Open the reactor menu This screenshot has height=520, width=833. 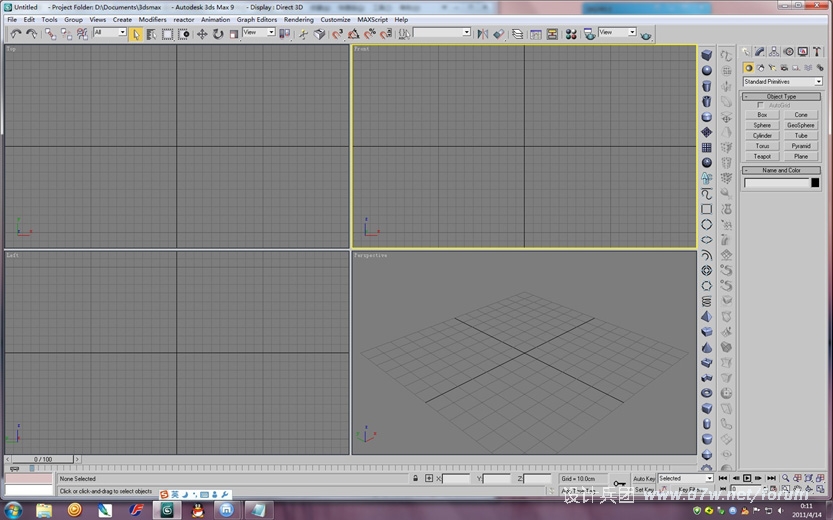(x=184, y=19)
